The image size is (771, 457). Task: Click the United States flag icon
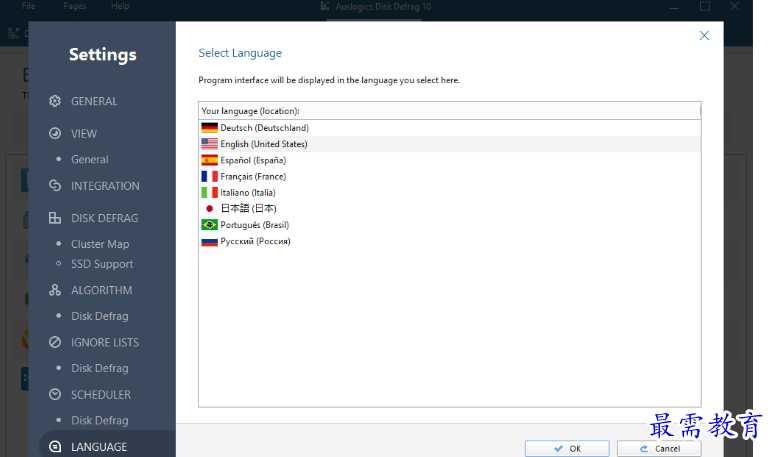[x=209, y=144]
